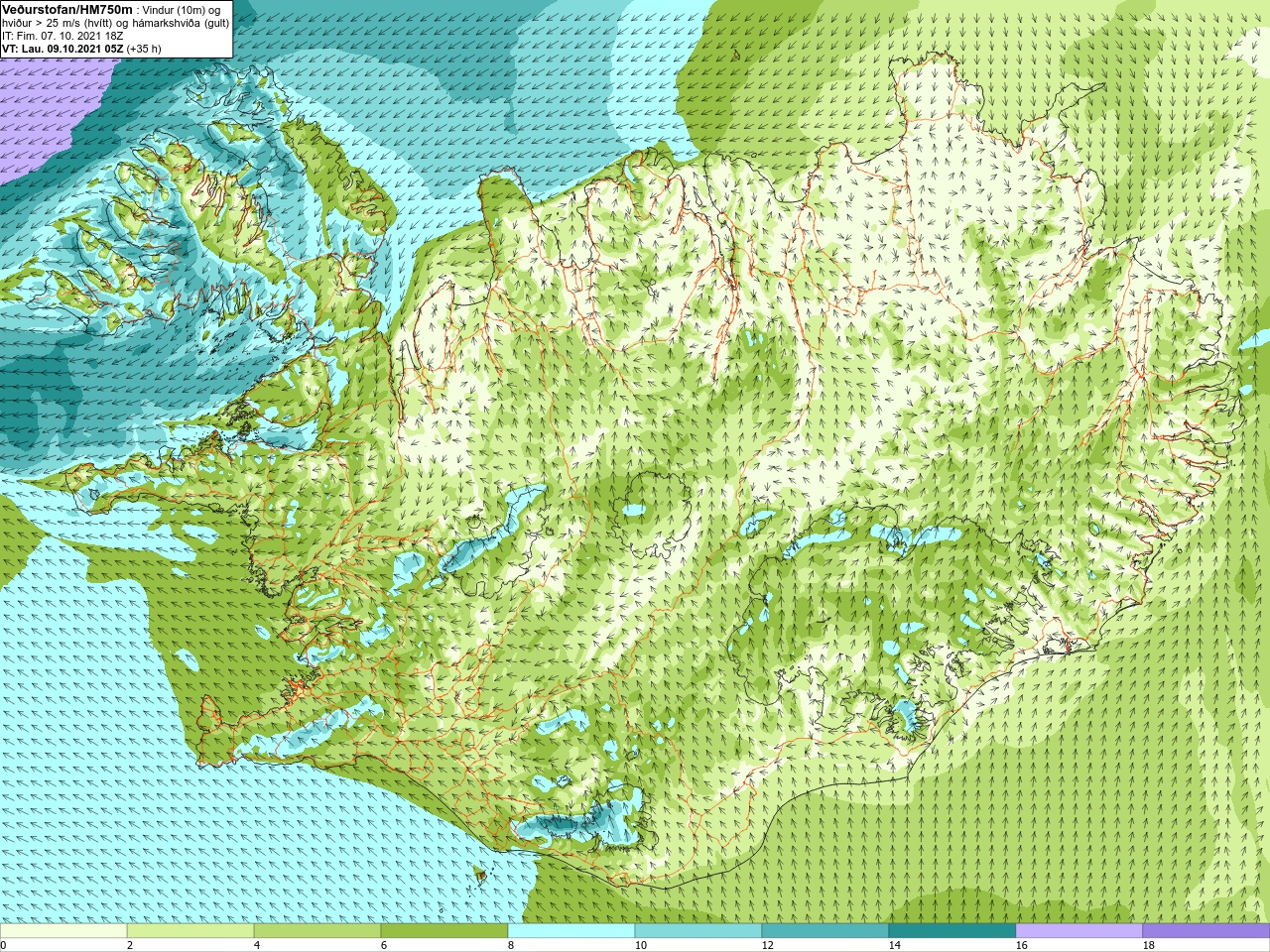1270x952 pixels.
Task: Click the 'IT: Fim. 07. 10. 2021 18Z' line
Action: (63, 36)
